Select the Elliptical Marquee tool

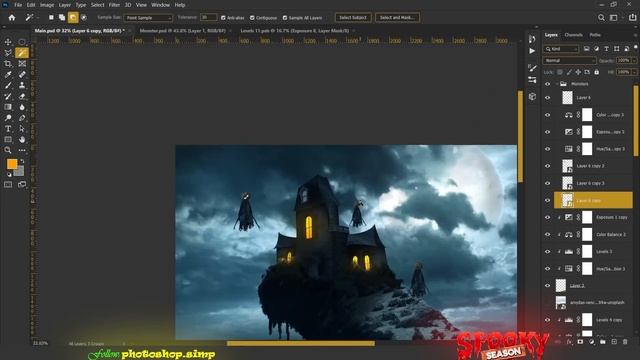22,42
